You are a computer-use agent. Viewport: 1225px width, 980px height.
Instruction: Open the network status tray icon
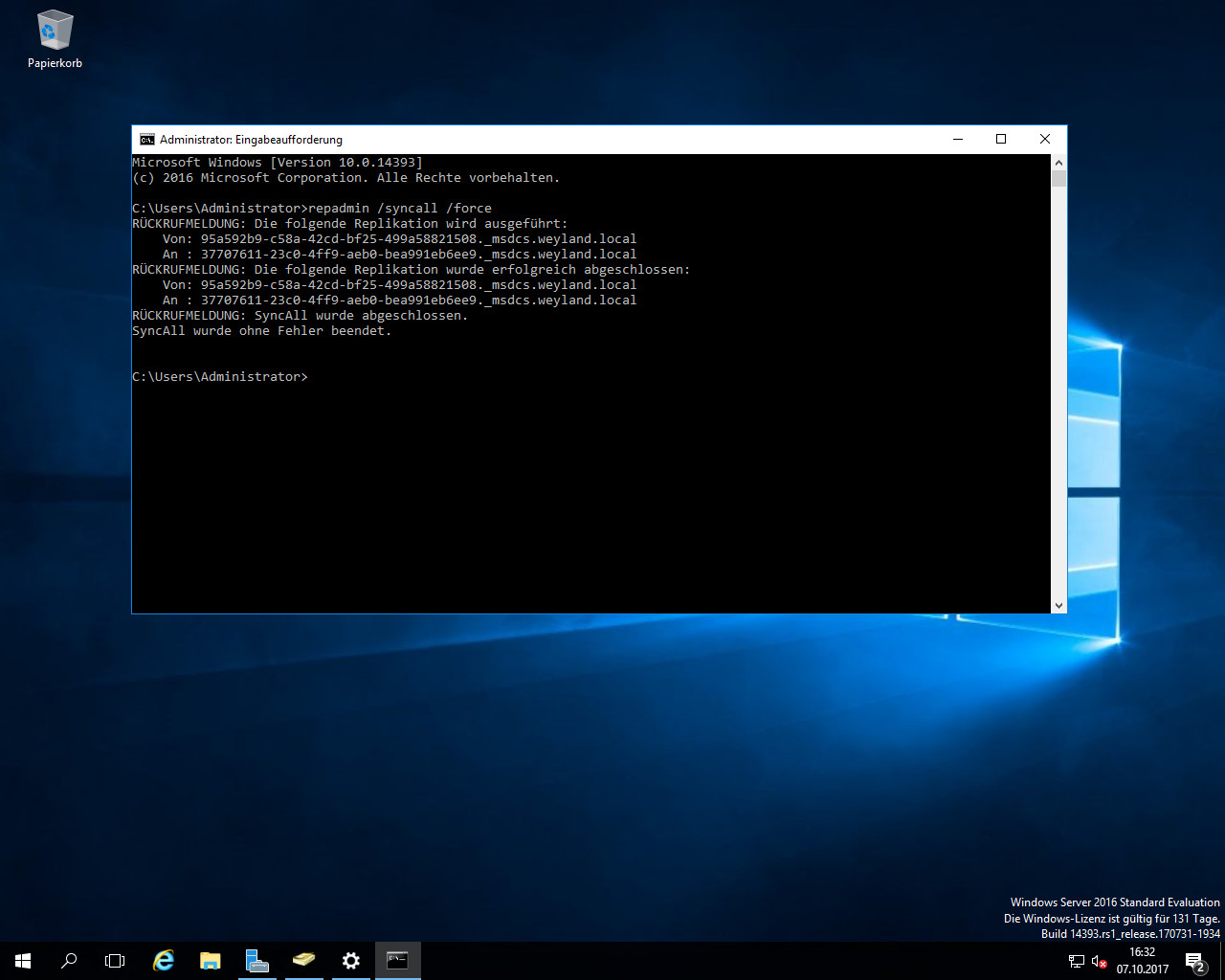click(x=1077, y=961)
